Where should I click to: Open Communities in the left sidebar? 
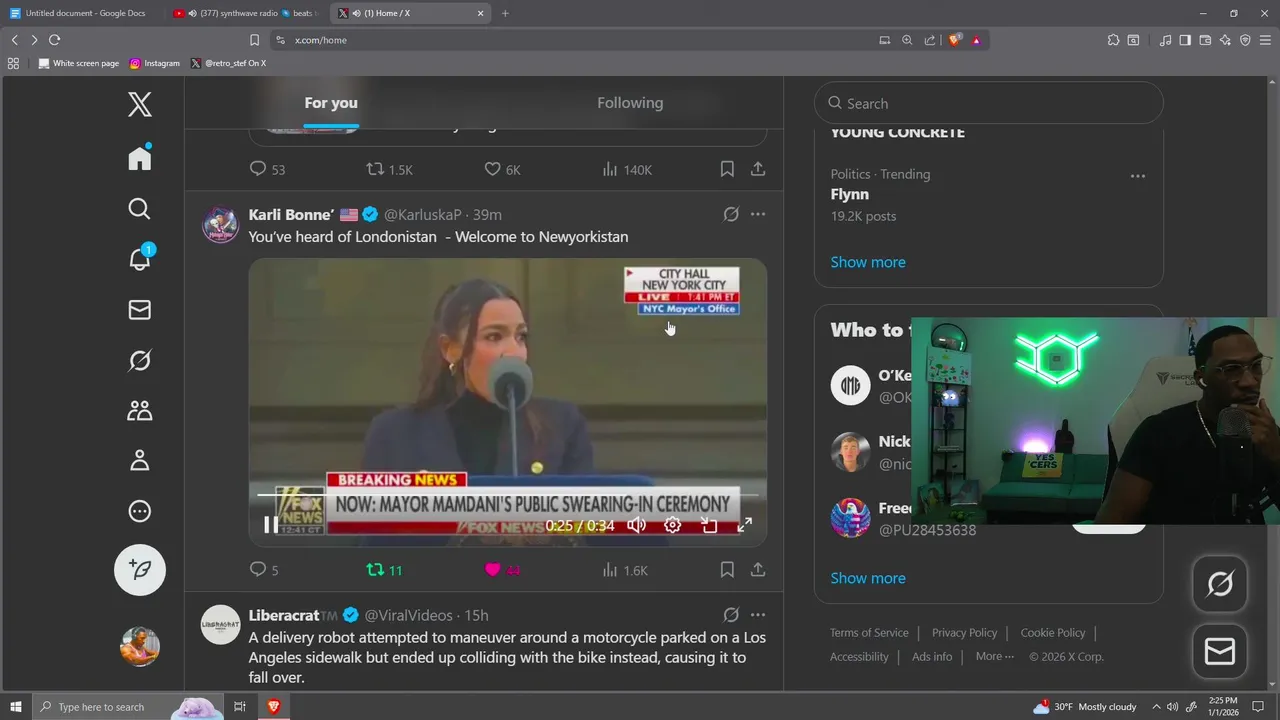[140, 410]
